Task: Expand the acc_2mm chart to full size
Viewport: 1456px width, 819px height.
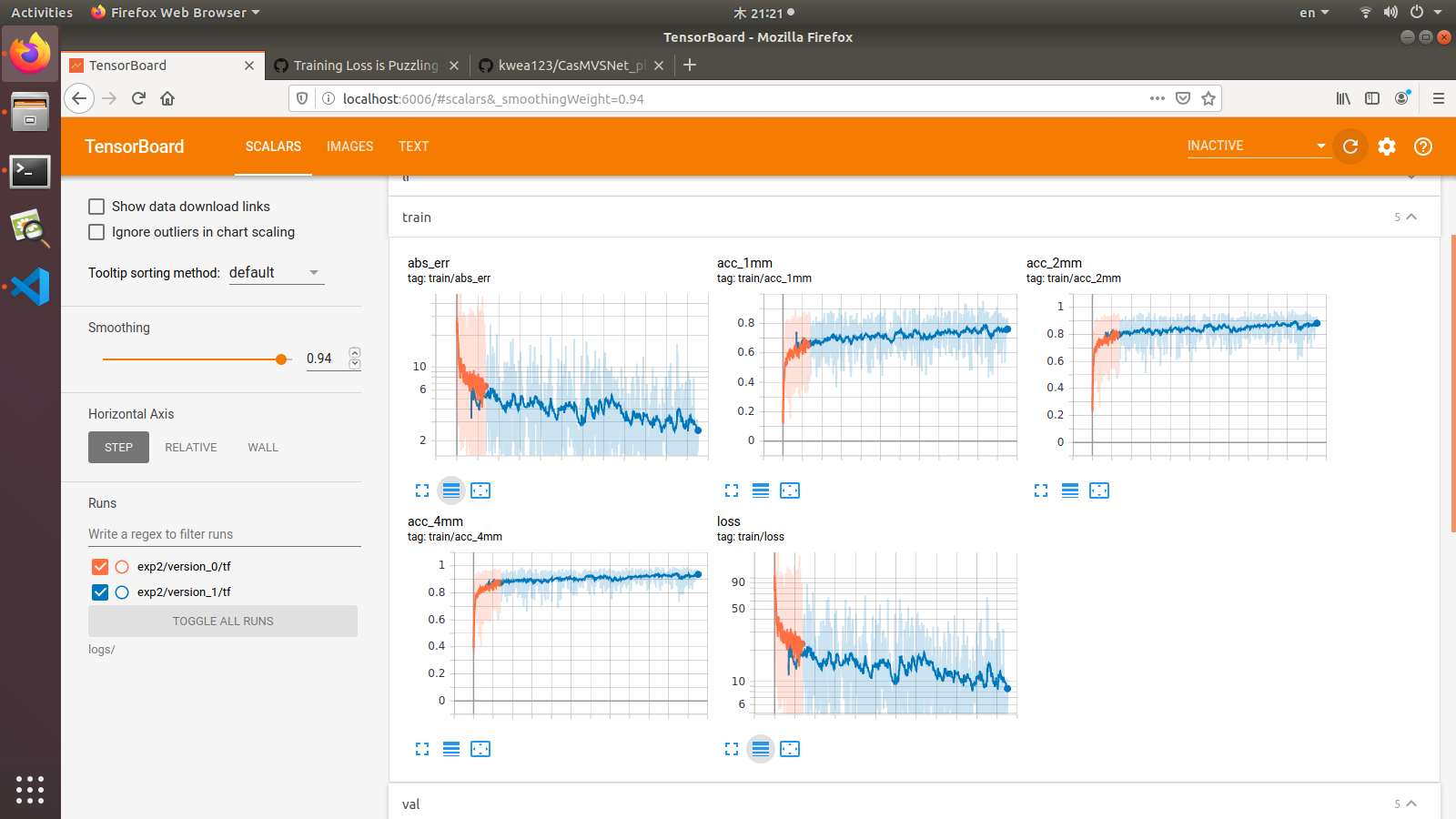Action: tap(1041, 490)
